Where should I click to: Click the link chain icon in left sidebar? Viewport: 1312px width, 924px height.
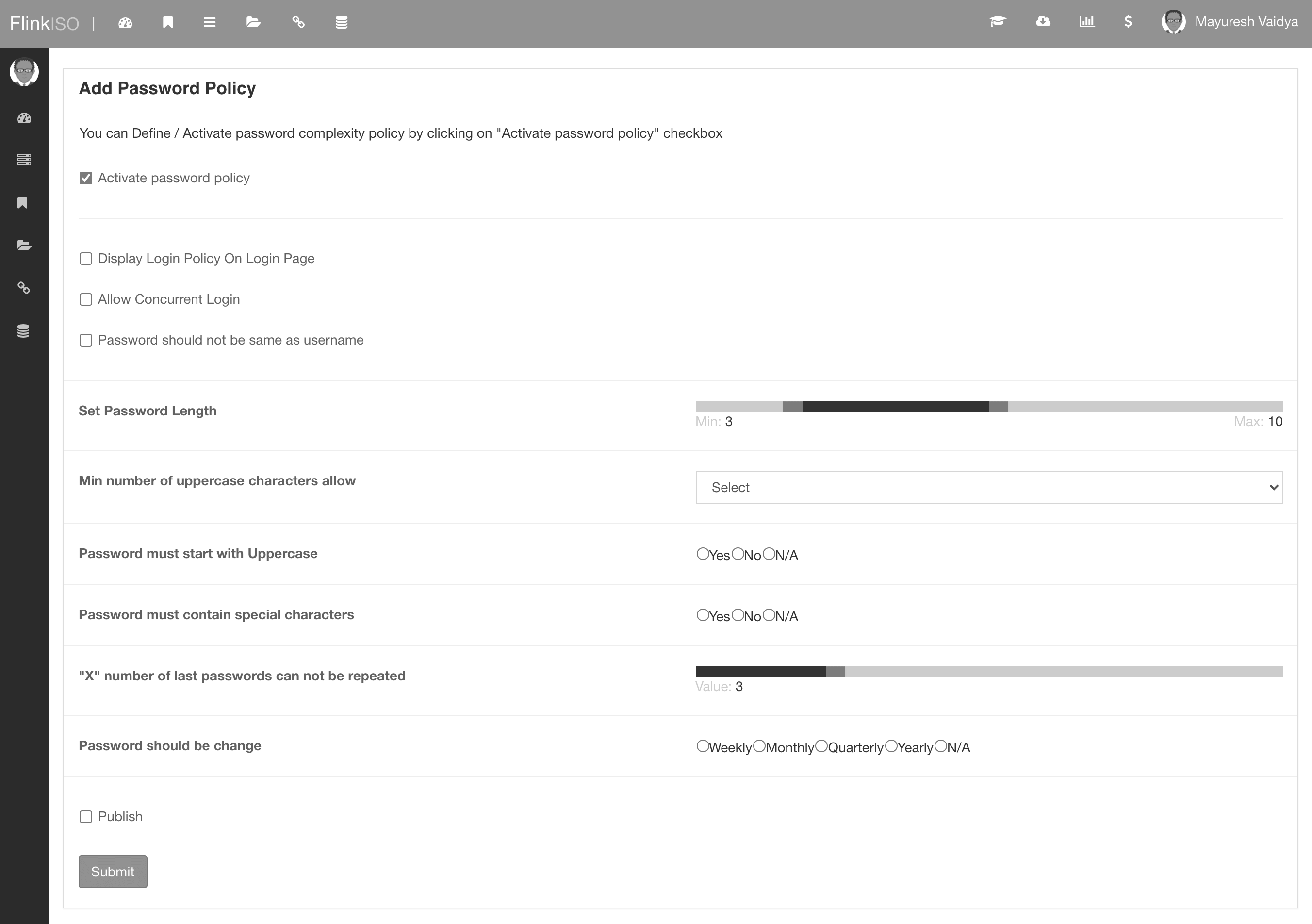pyautogui.click(x=23, y=288)
